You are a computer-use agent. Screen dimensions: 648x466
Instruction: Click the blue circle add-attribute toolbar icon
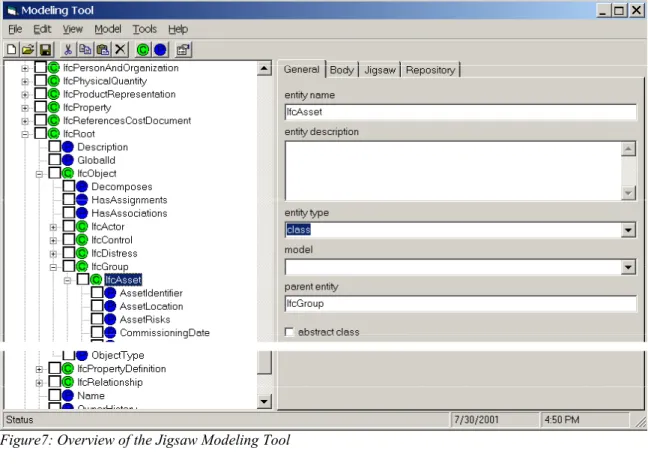pyautogui.click(x=160, y=50)
